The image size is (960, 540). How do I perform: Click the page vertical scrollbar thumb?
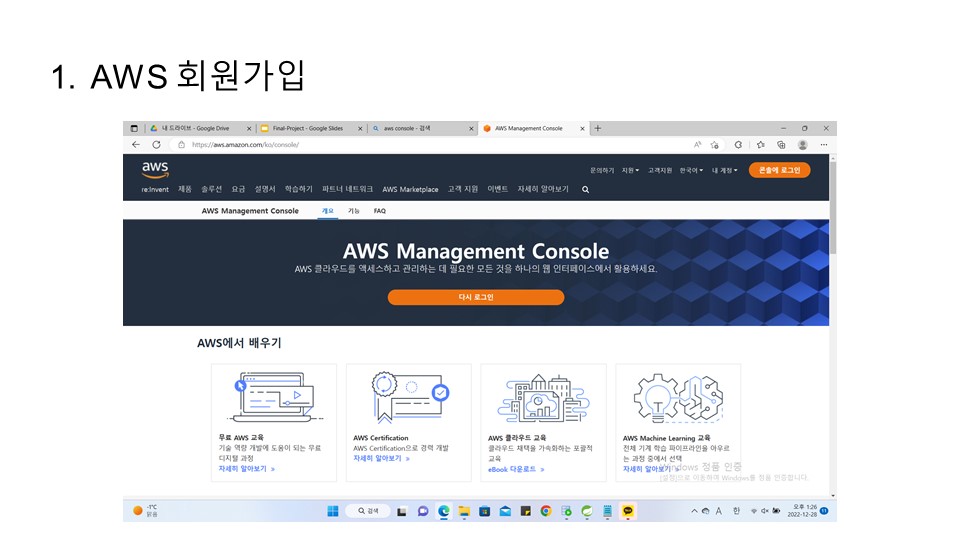tap(833, 207)
